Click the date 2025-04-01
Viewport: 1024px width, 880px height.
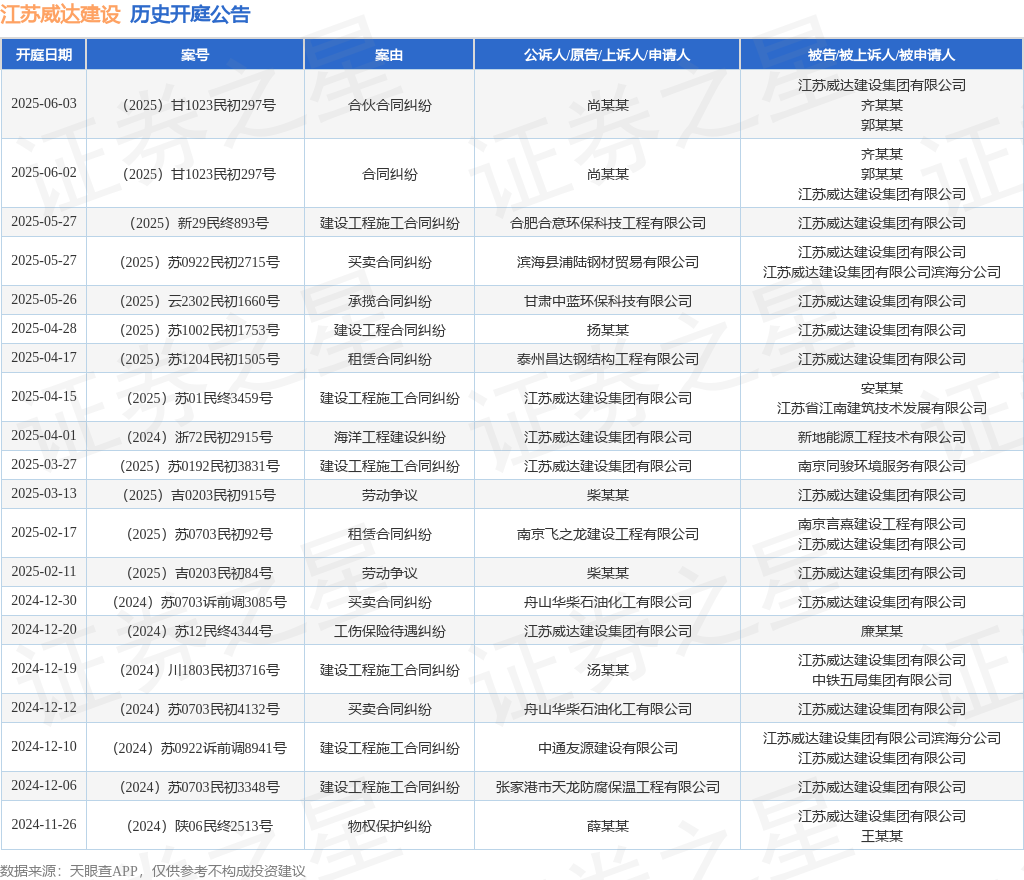click(x=44, y=435)
